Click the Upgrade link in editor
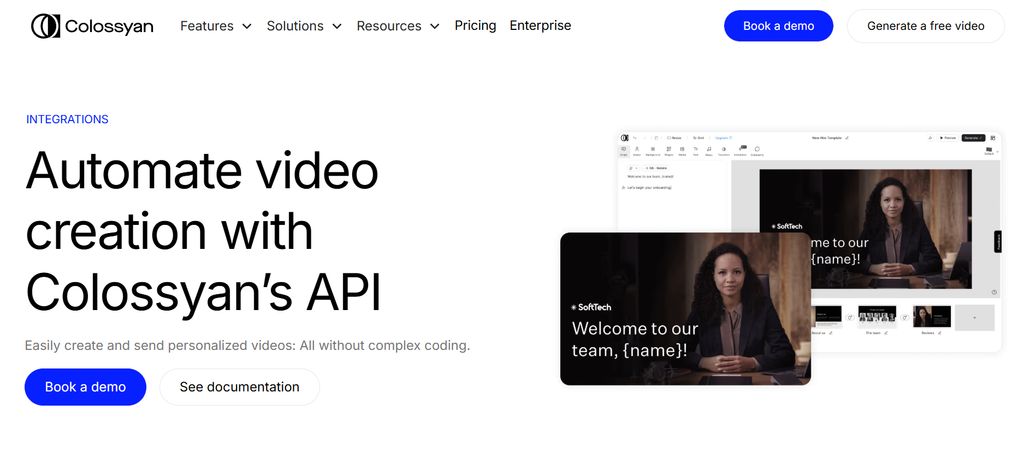The height and width of the screenshot is (453, 1024). pos(724,138)
